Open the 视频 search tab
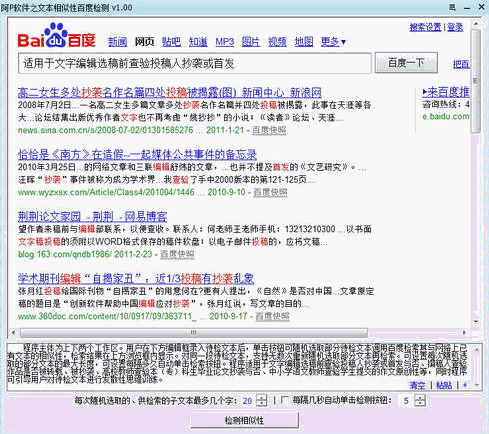Viewport: 489px width, 434px height. tap(277, 42)
